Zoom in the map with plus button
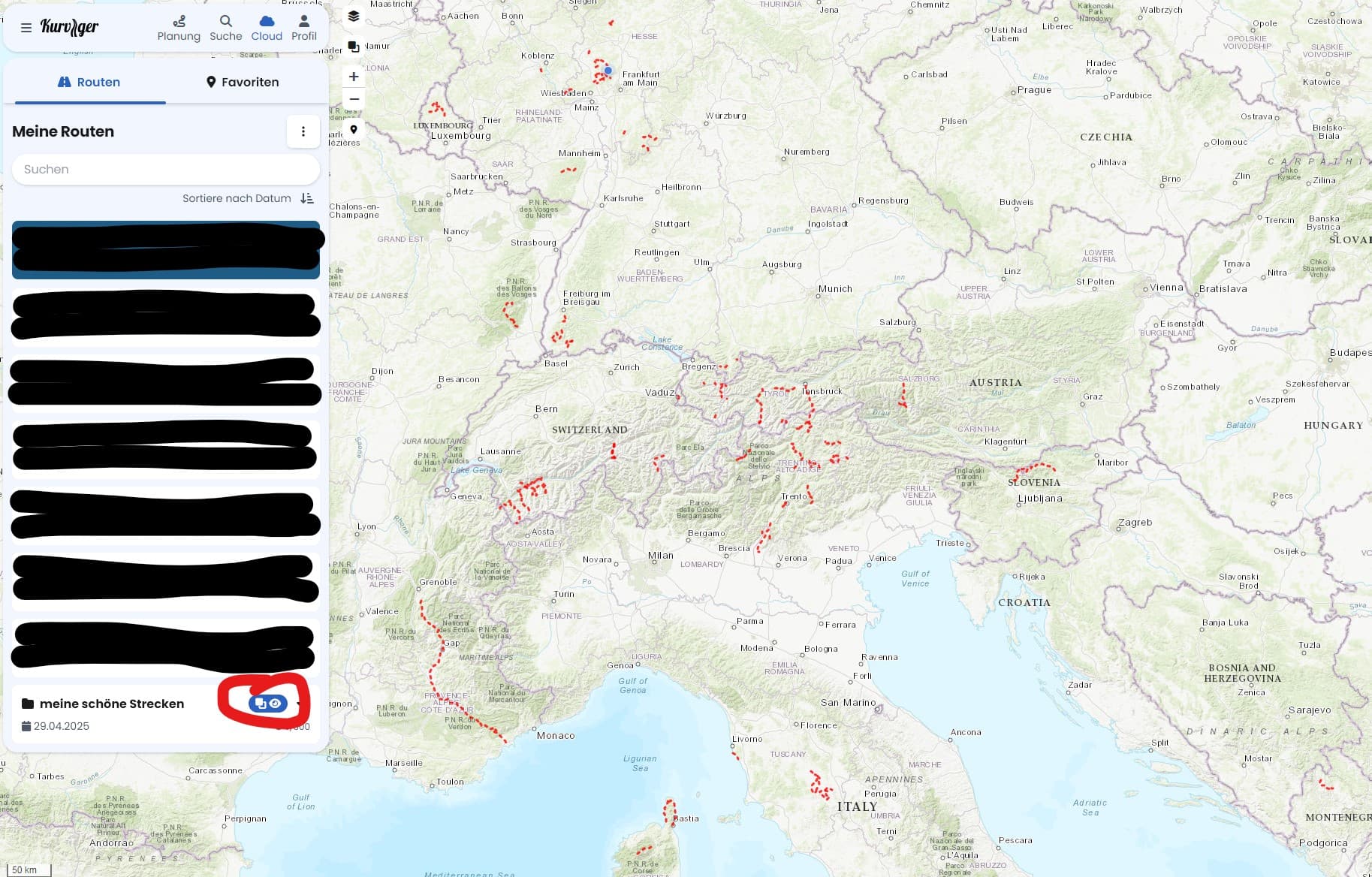The height and width of the screenshot is (877, 1372). (x=354, y=77)
